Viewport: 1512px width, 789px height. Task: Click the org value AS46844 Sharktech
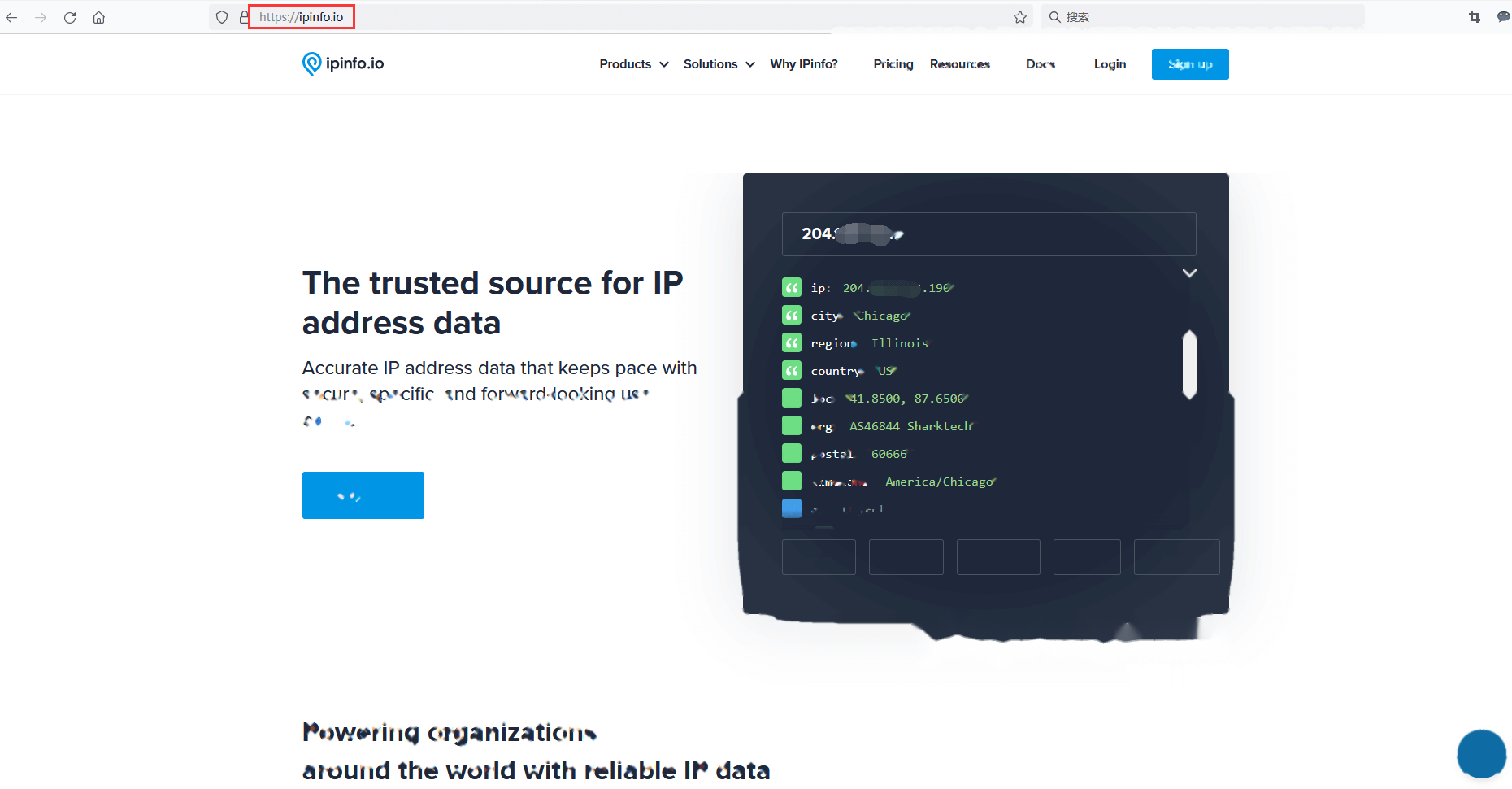click(x=911, y=426)
